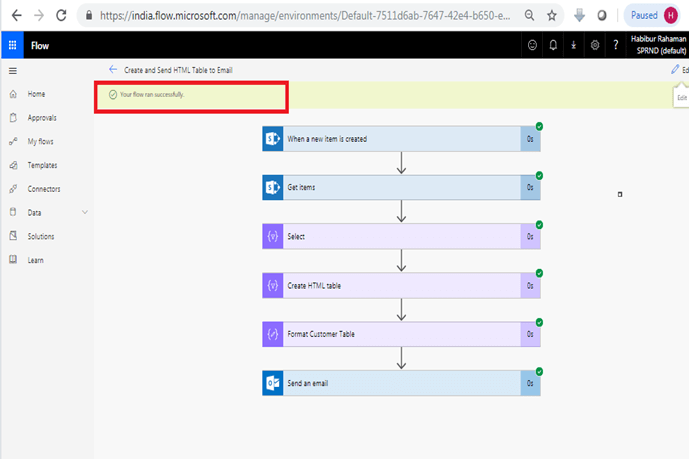
Task: Click the settings gear icon in header
Action: [x=595, y=45]
